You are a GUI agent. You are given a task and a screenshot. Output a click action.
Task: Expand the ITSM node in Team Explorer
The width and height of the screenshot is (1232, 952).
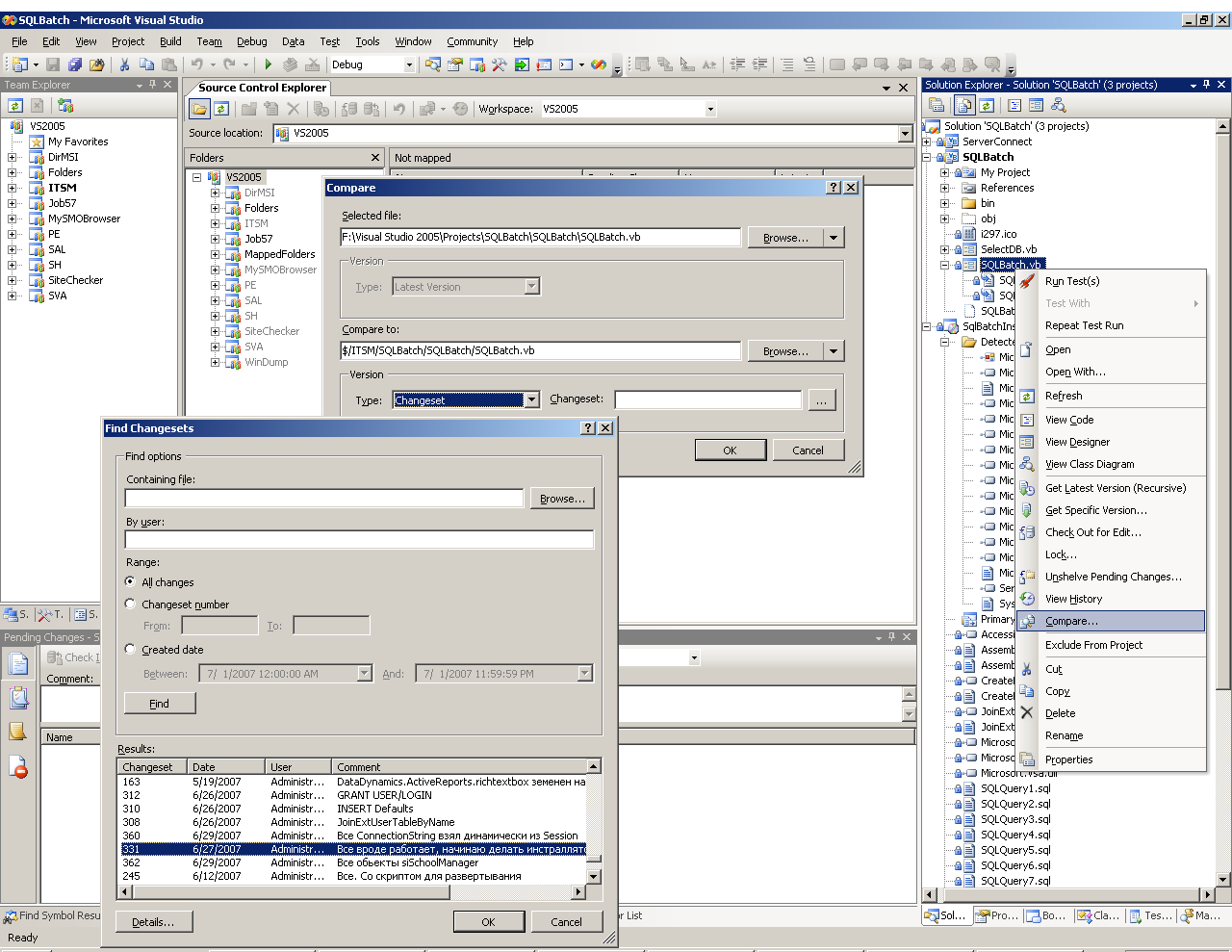click(12, 188)
